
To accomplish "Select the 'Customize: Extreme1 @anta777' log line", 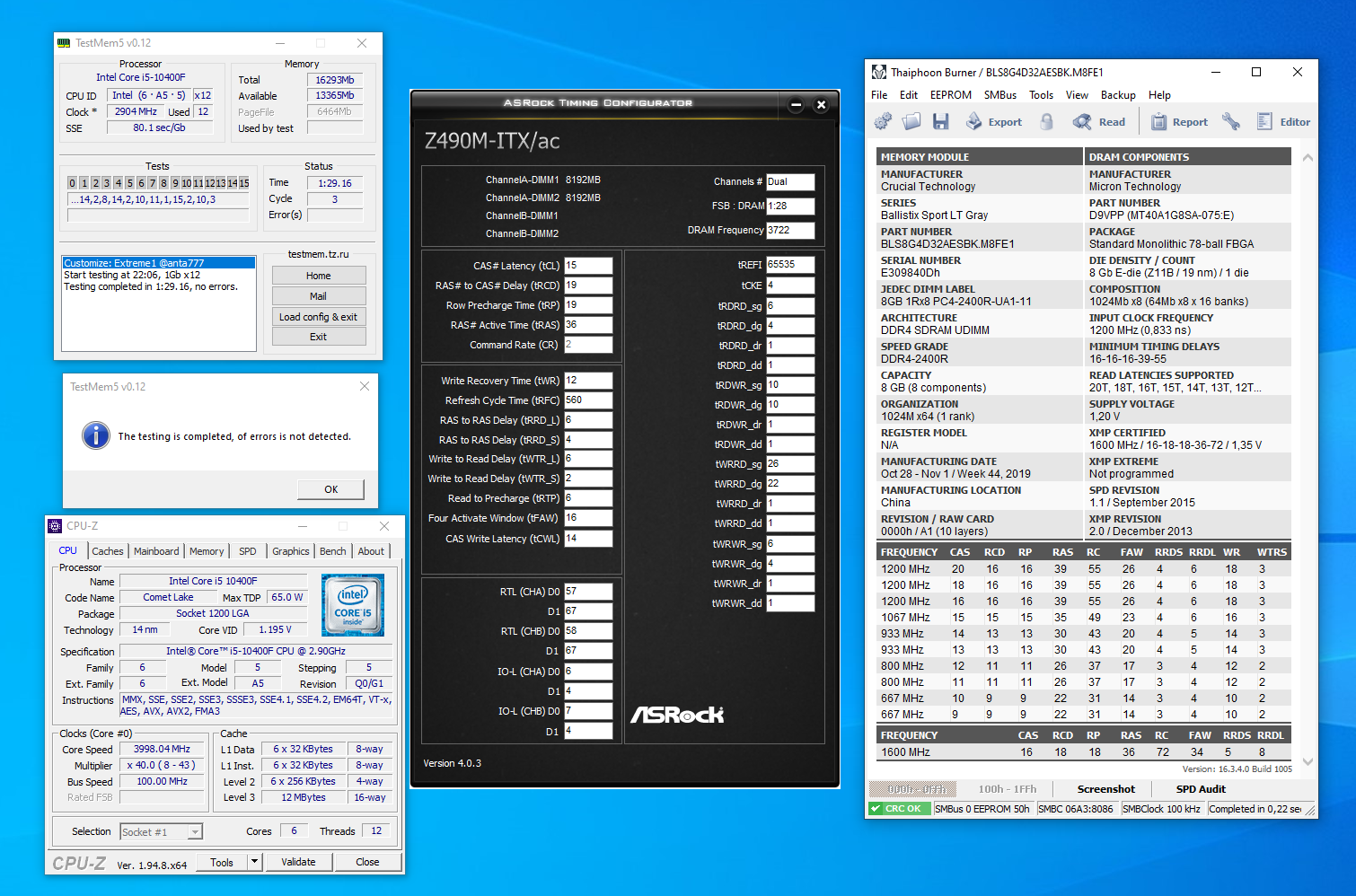I will [x=159, y=263].
